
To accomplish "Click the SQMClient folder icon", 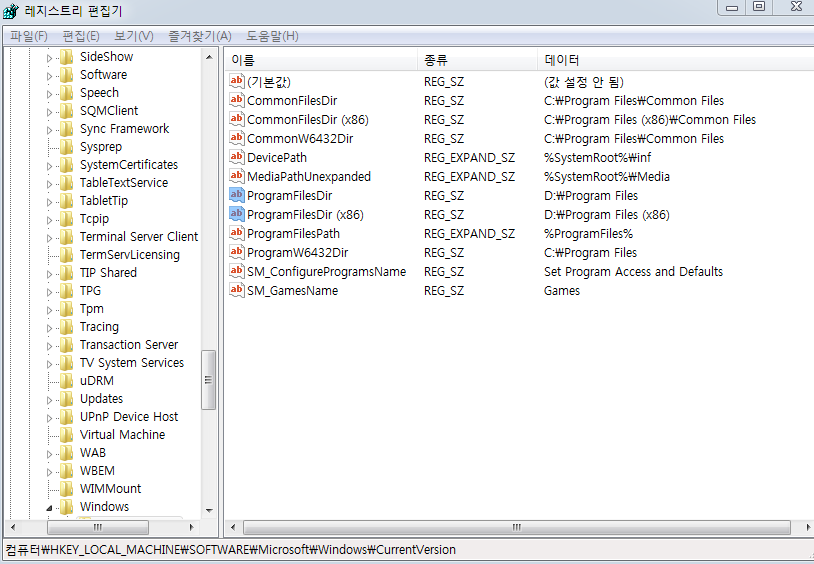I will click(66, 111).
